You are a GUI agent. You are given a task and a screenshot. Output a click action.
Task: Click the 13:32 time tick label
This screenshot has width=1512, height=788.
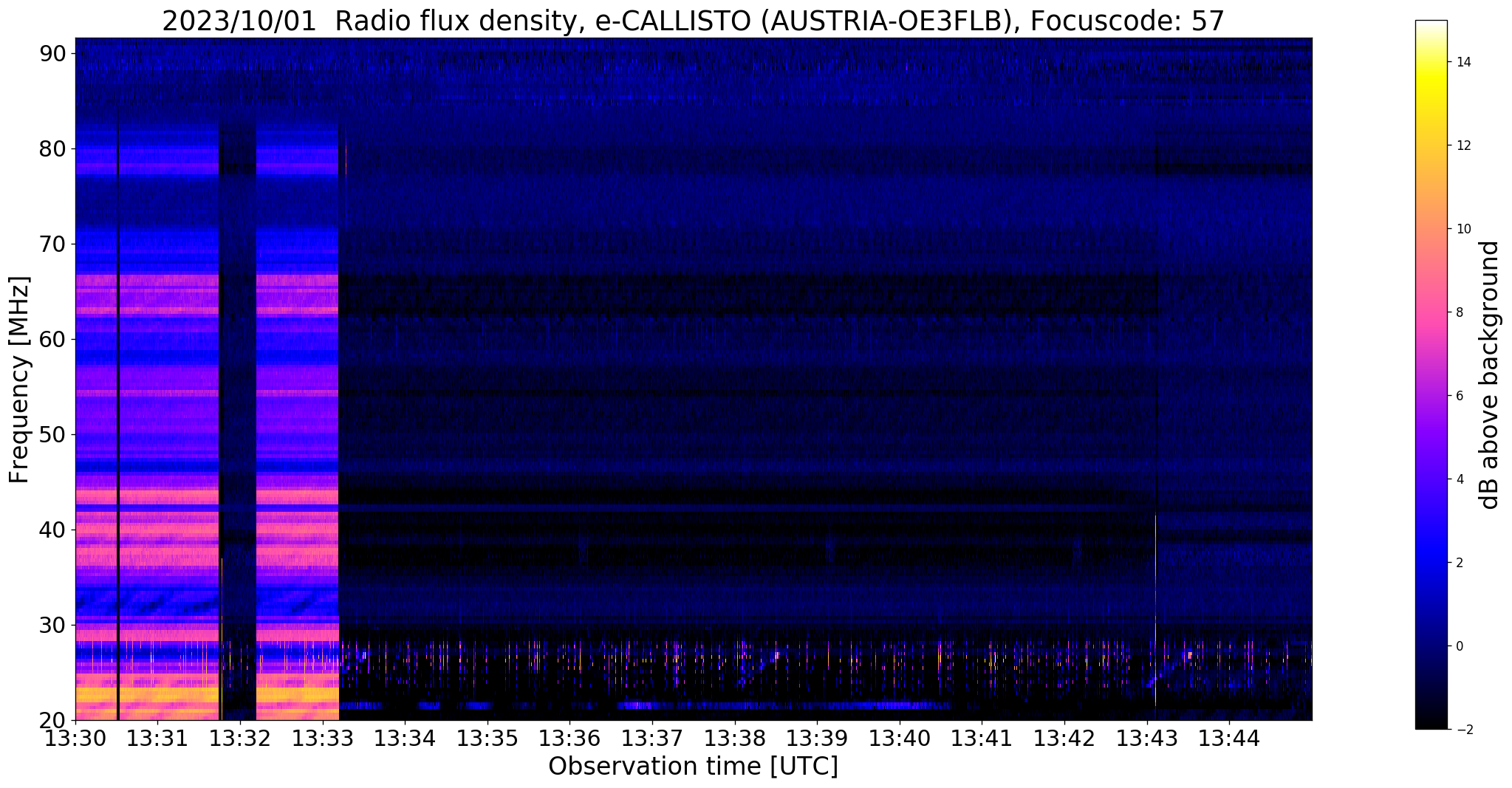tap(240, 738)
